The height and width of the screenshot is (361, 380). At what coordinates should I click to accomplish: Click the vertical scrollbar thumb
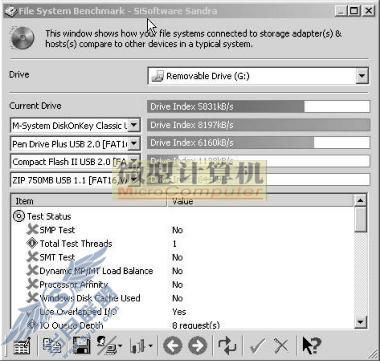click(x=361, y=219)
